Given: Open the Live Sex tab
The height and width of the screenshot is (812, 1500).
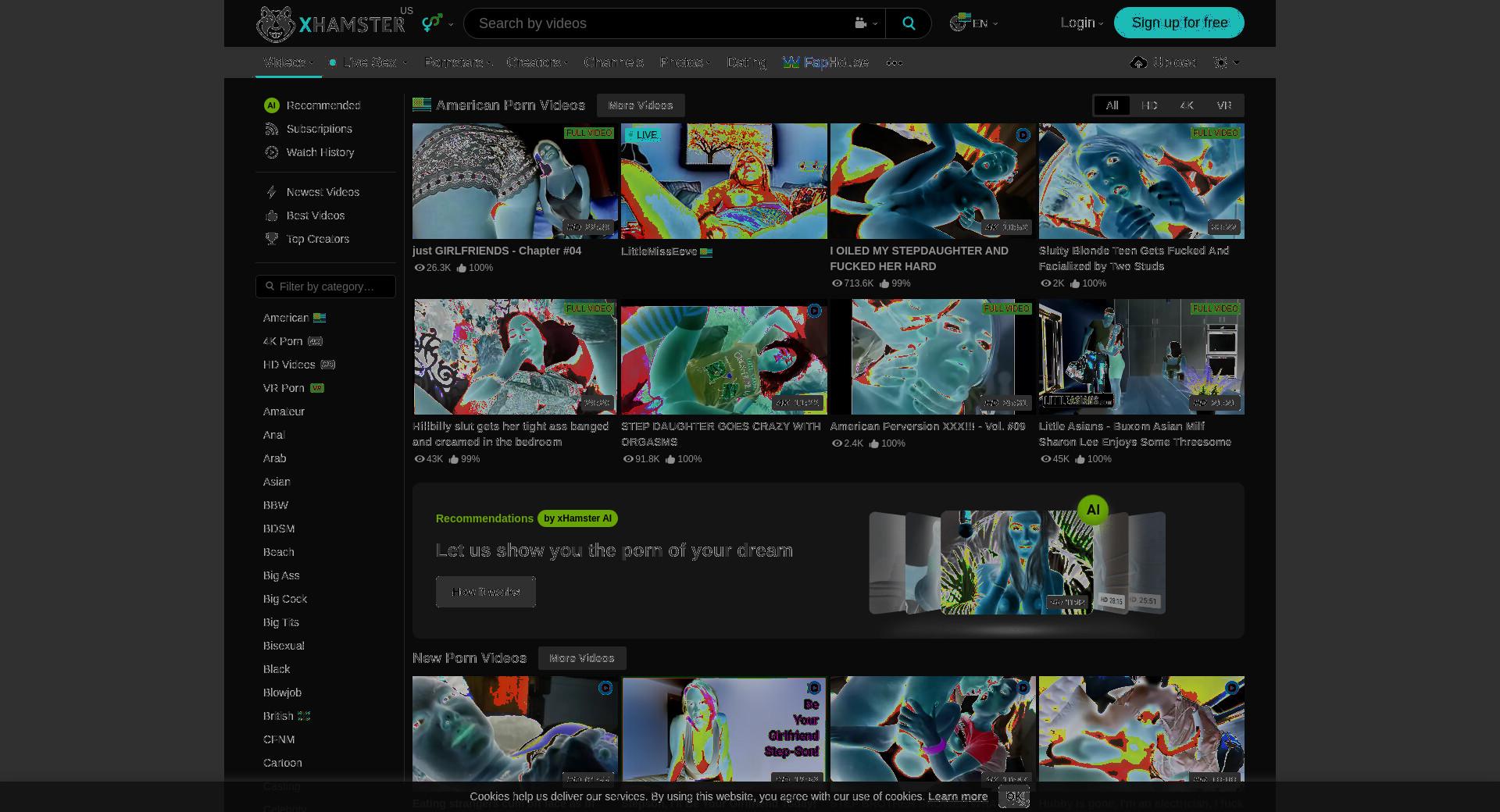Looking at the screenshot, I should 370,62.
